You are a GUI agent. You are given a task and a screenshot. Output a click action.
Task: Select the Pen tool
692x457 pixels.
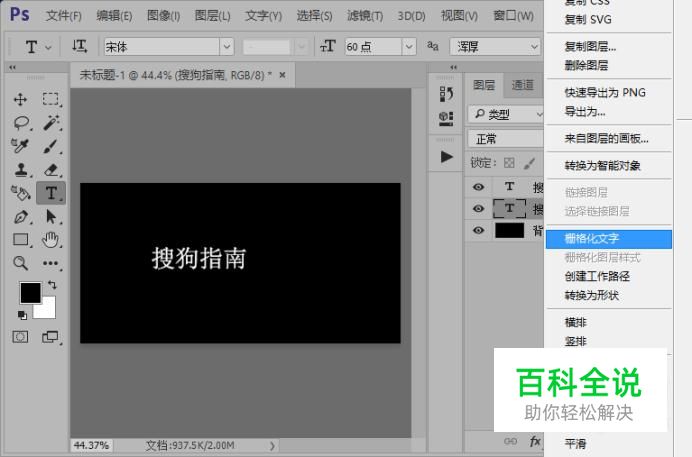tap(21, 217)
